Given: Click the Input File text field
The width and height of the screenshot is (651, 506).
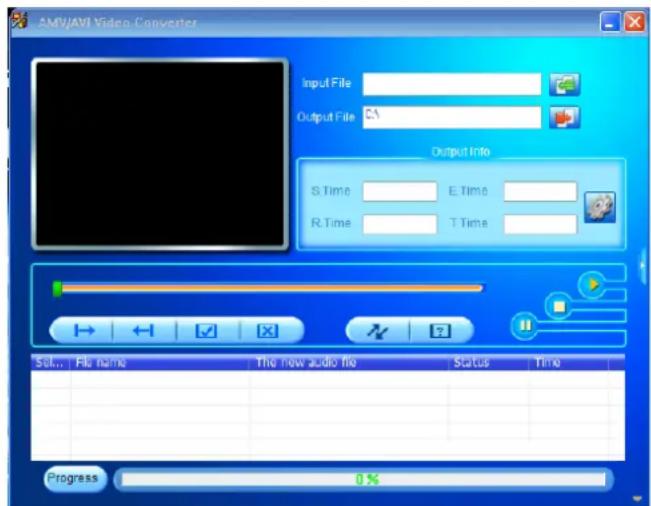Looking at the screenshot, I should (452, 84).
